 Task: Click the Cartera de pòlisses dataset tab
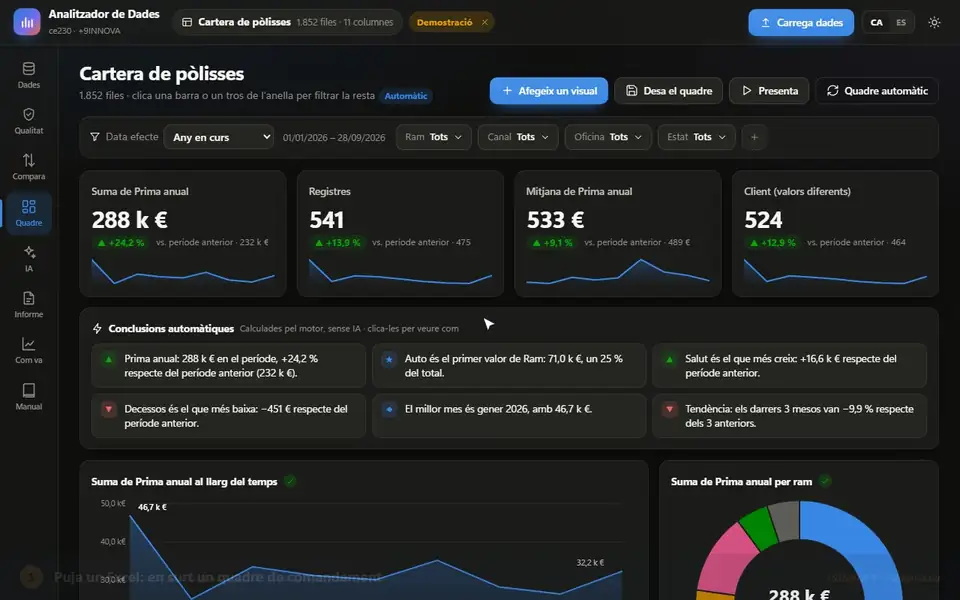click(287, 22)
